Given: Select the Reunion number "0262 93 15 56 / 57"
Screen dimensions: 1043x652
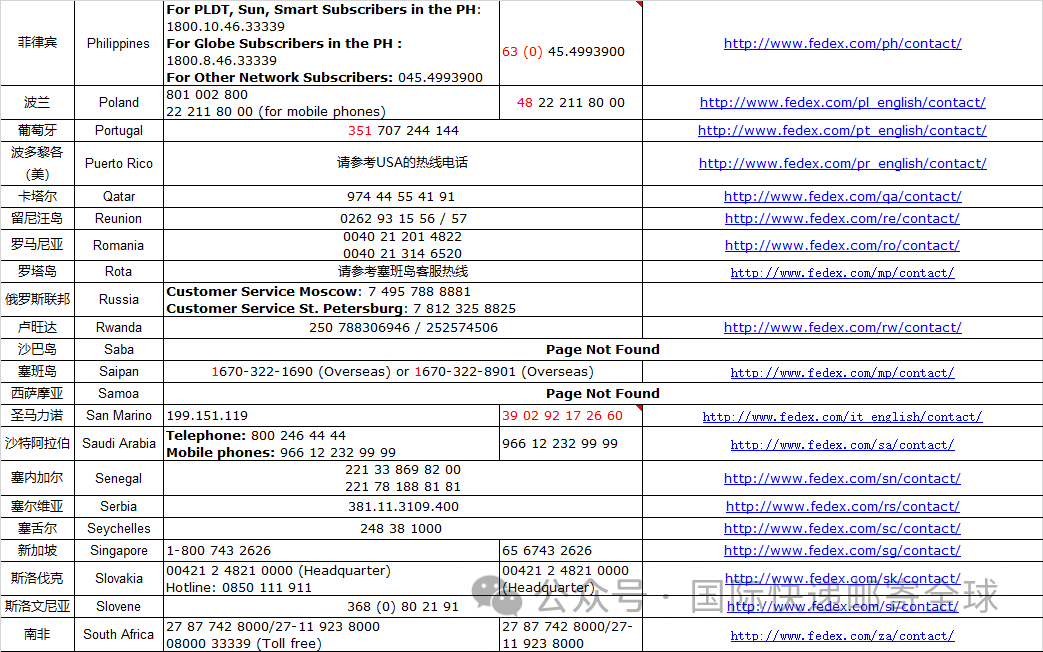Looking at the screenshot, I should [x=403, y=218].
